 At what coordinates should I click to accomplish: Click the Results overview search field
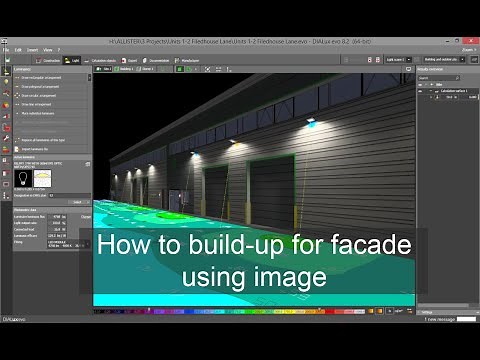click(x=439, y=78)
